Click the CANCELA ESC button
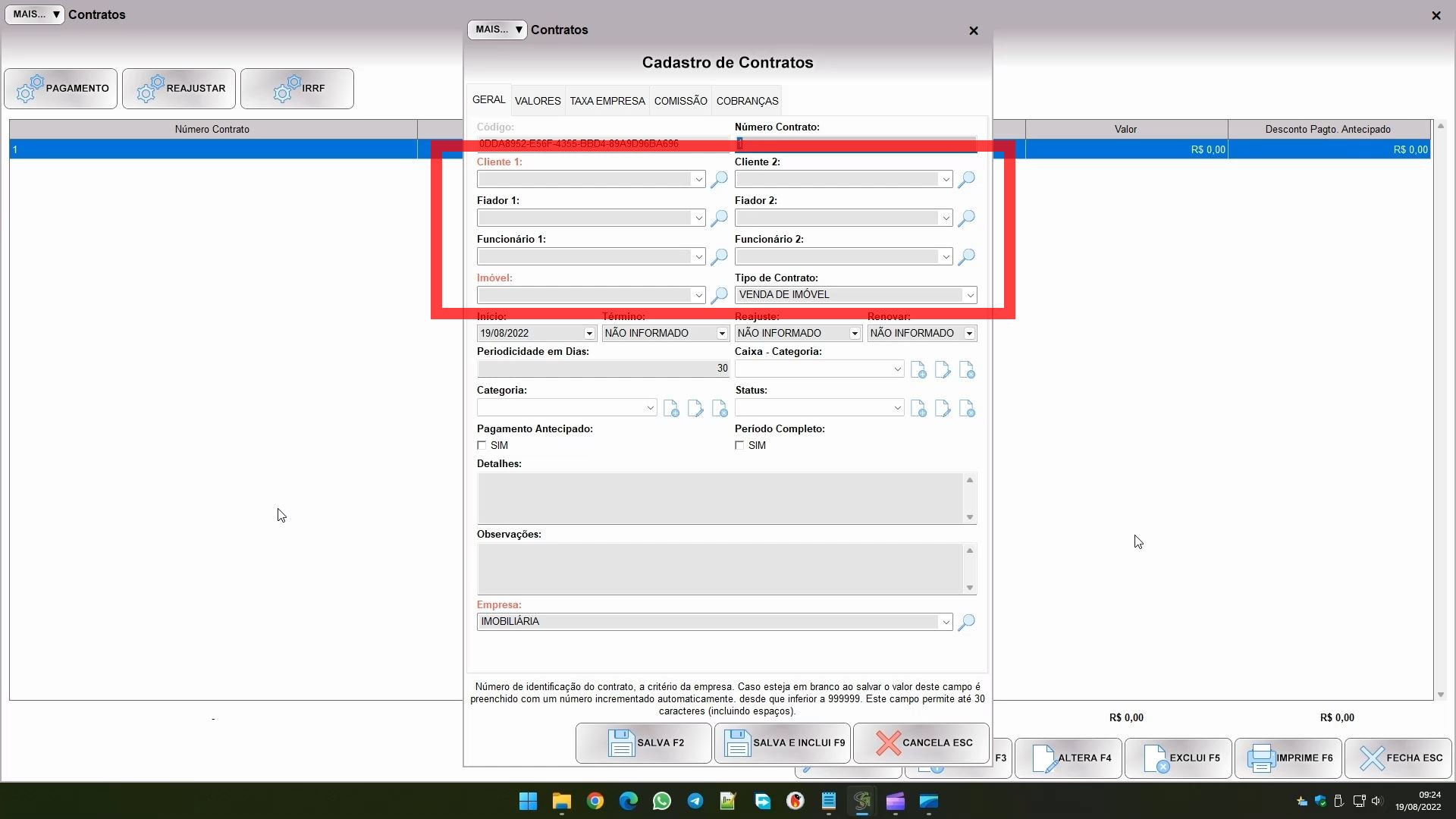Viewport: 1456px width, 819px height. tap(921, 742)
